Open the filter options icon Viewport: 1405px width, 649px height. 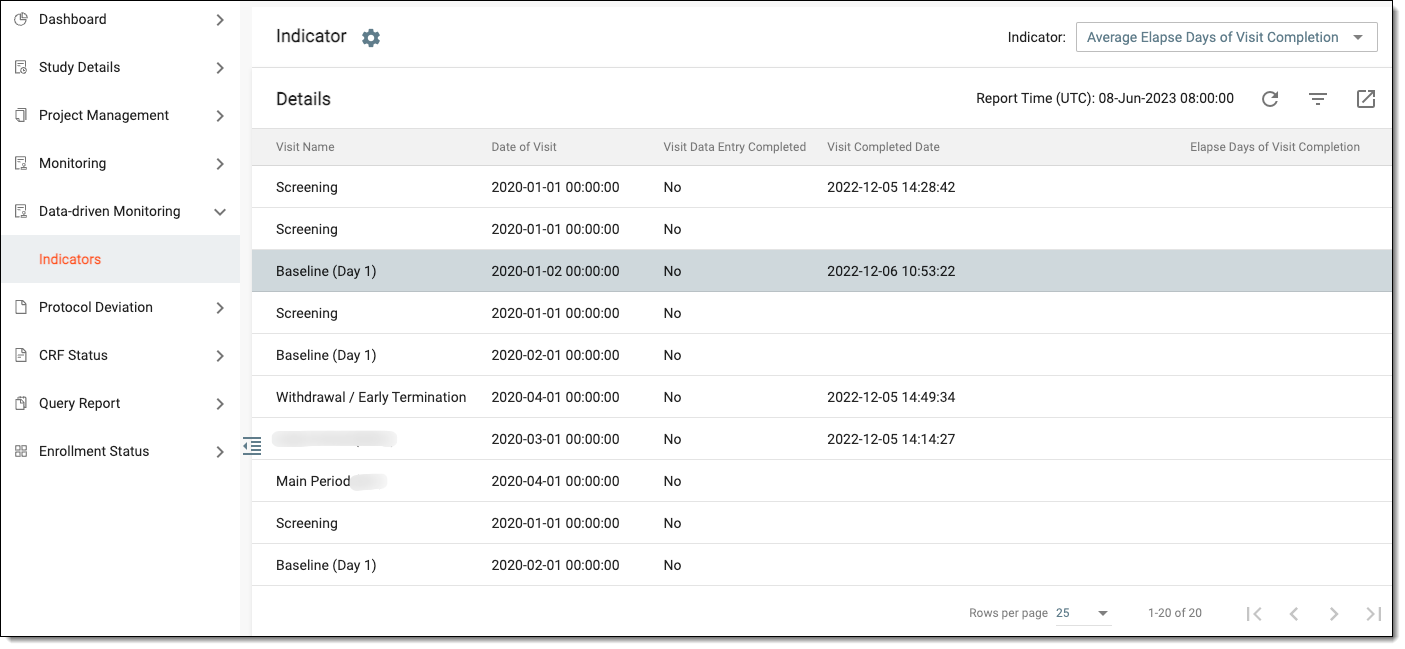(1318, 99)
